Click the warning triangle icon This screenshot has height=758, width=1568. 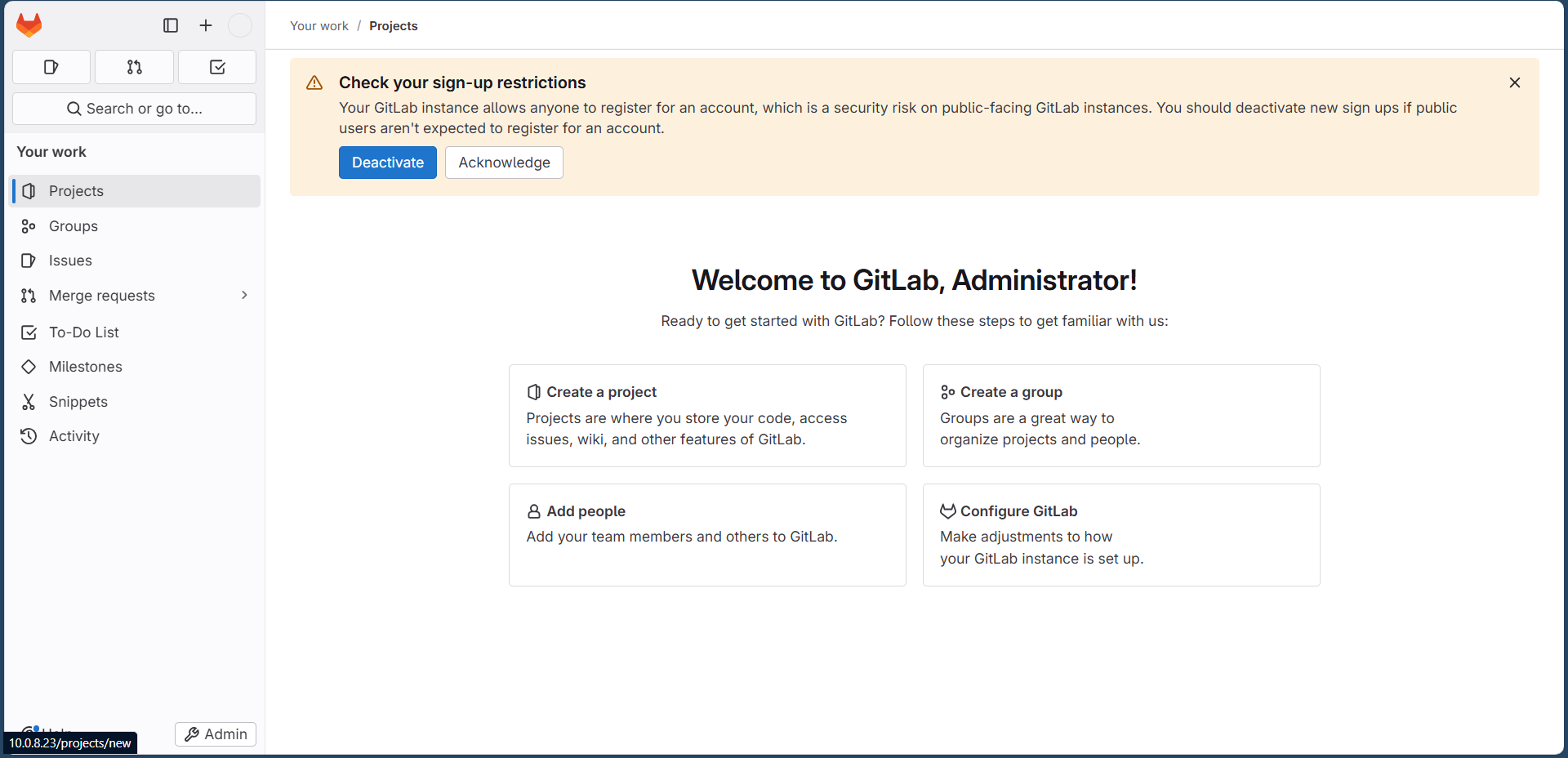[x=314, y=83]
